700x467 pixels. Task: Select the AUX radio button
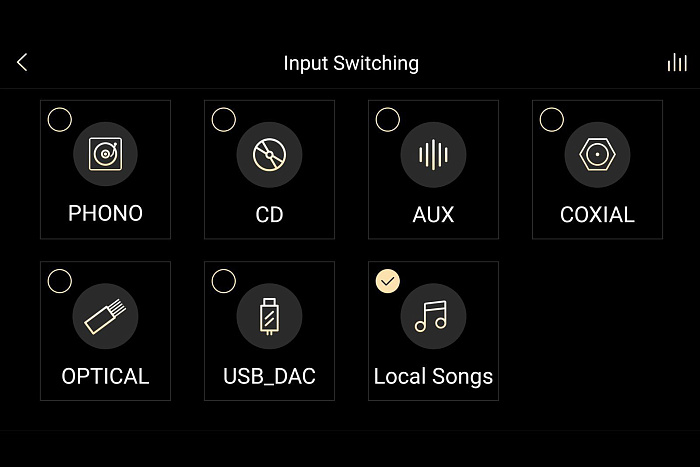pyautogui.click(x=388, y=120)
